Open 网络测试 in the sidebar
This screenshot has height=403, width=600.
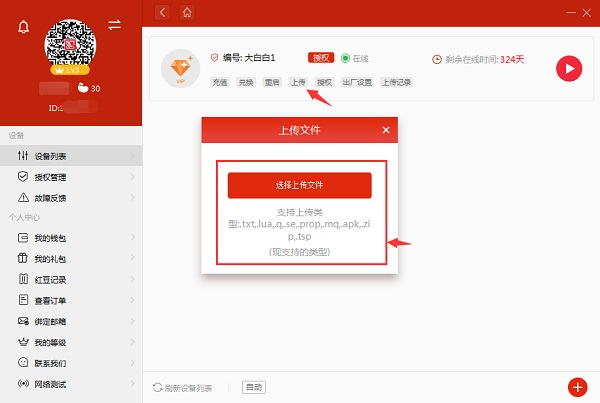(x=71, y=384)
